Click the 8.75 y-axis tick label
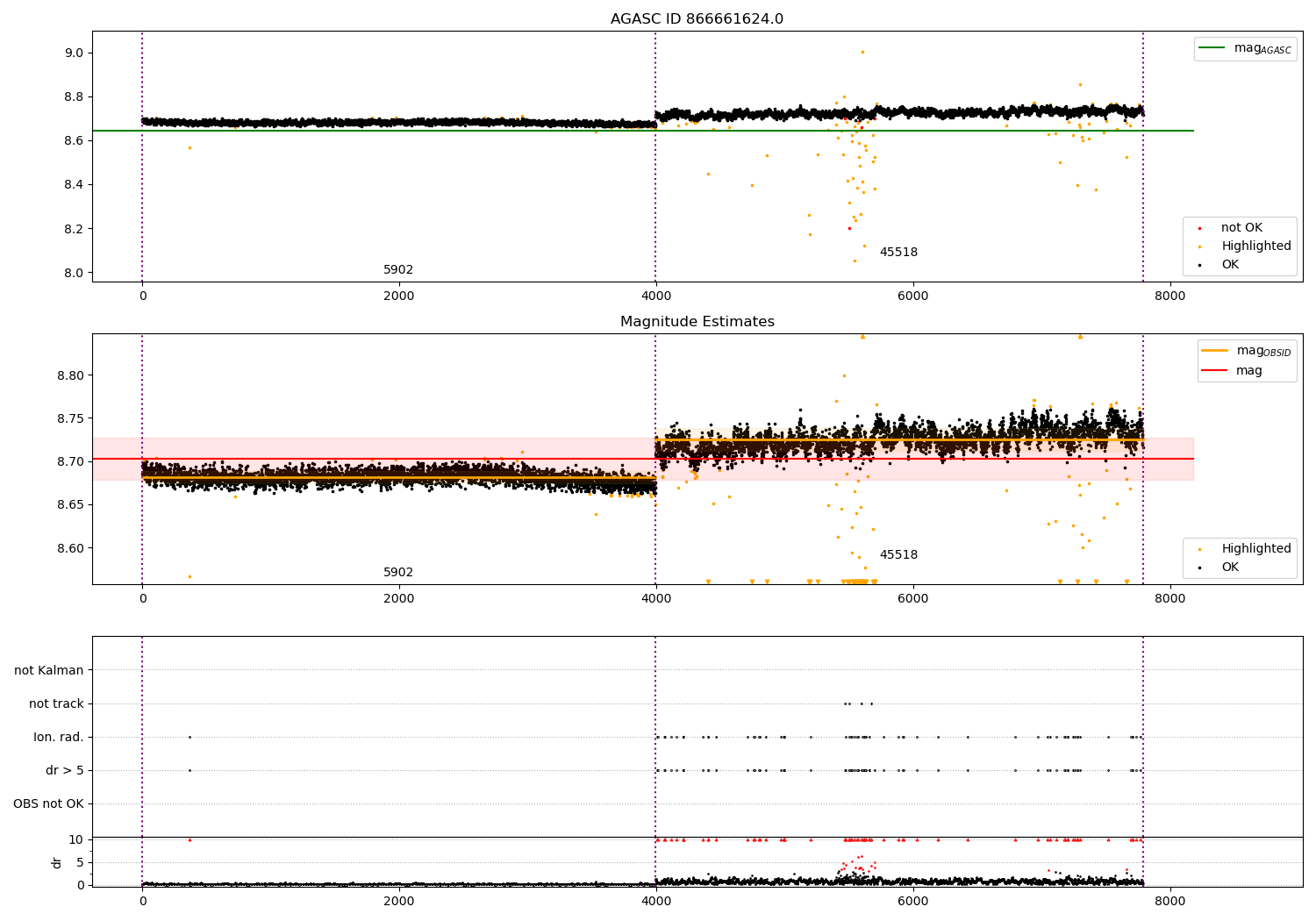 70,418
